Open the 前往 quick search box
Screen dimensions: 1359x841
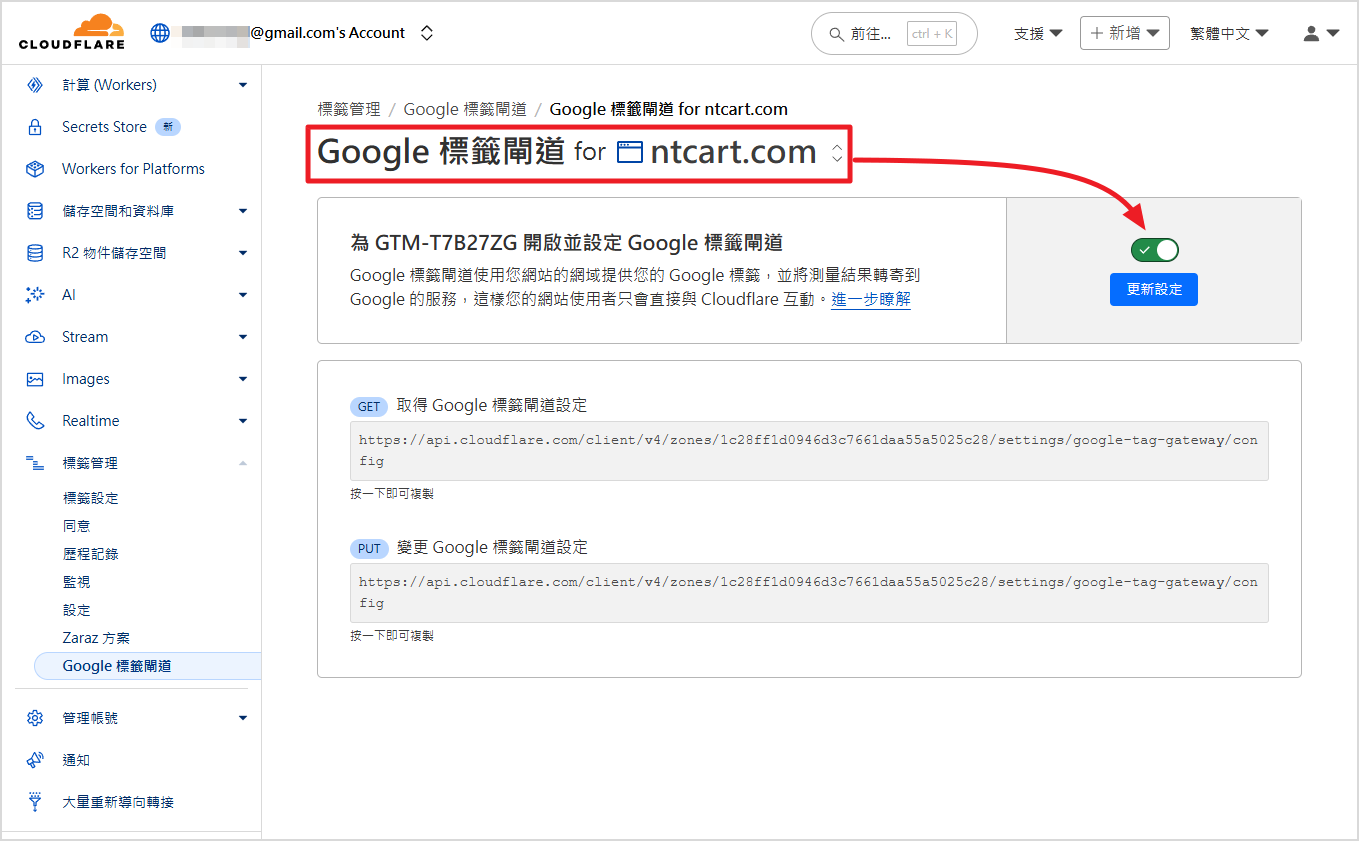click(894, 34)
